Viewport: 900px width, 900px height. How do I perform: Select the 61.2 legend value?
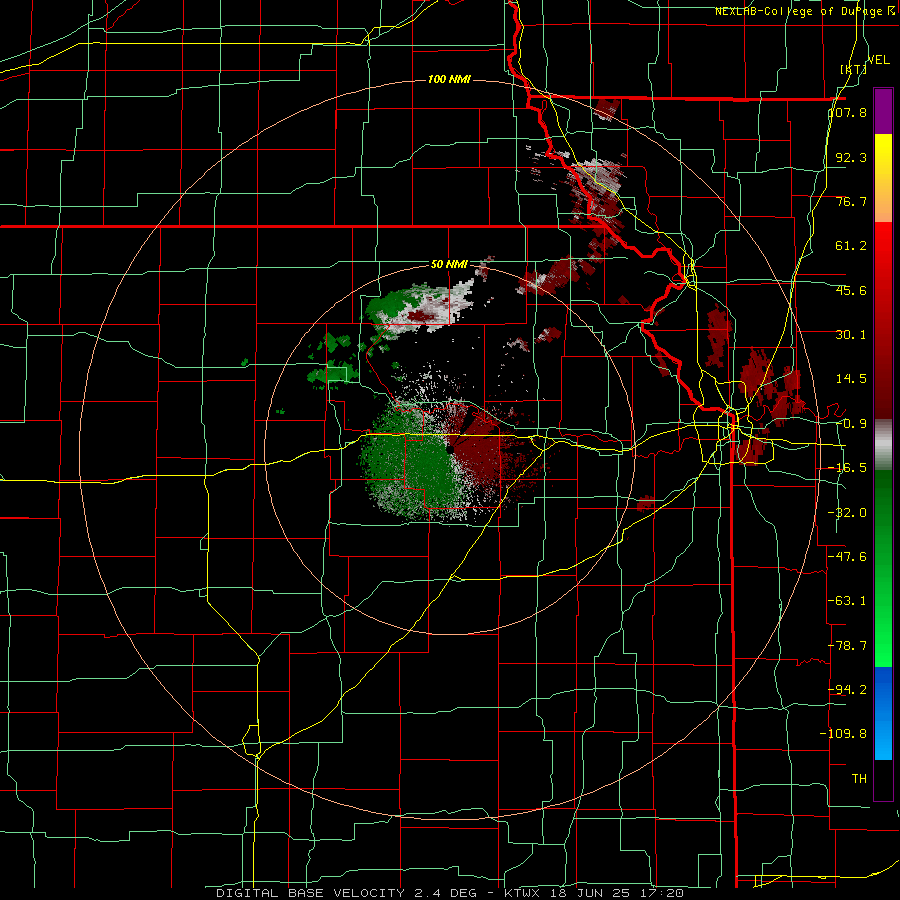[851, 246]
